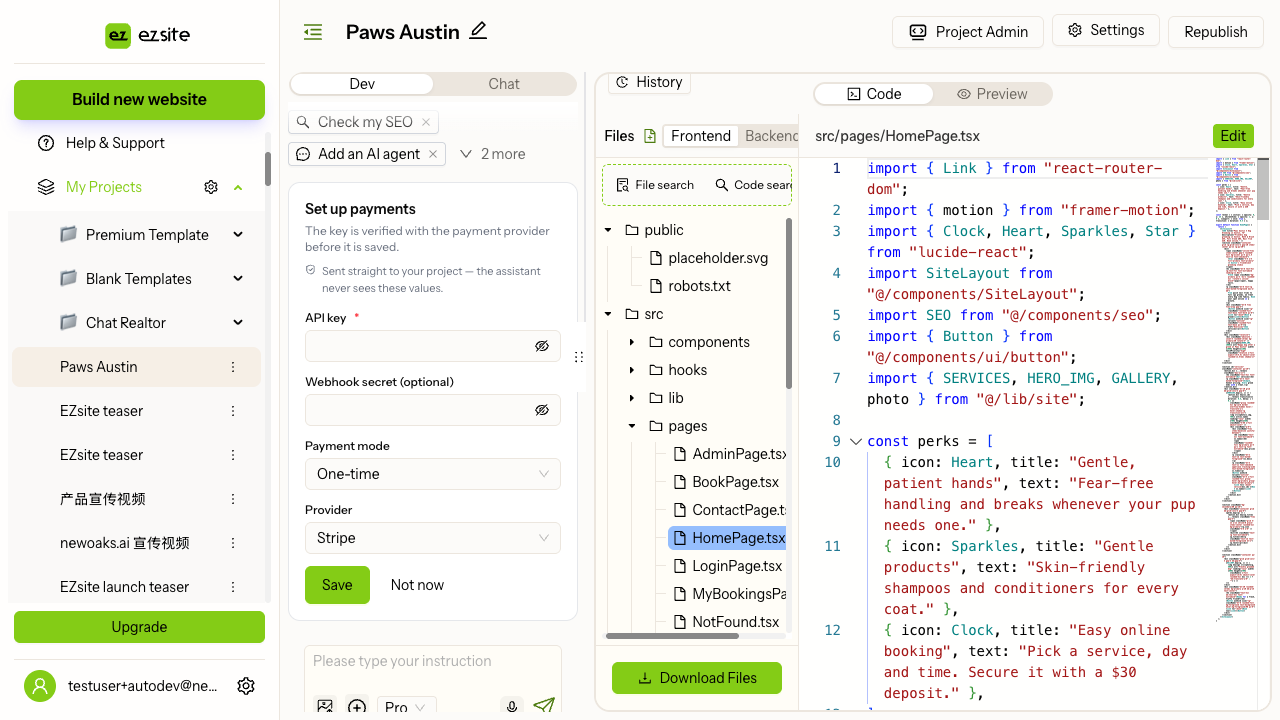Screen dimensions: 1280x720
Task: Click the code minimap on the right
Action: (1235, 390)
